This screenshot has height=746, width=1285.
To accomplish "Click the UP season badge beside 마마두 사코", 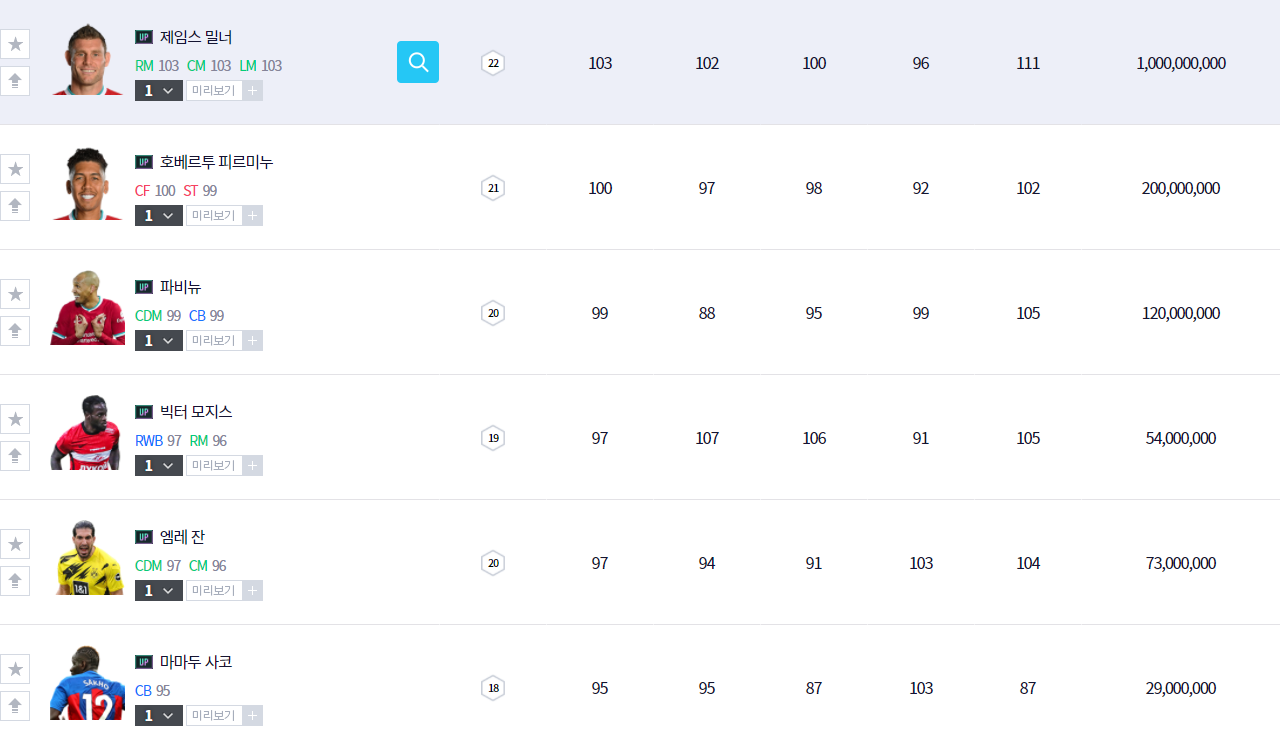I will point(144,662).
